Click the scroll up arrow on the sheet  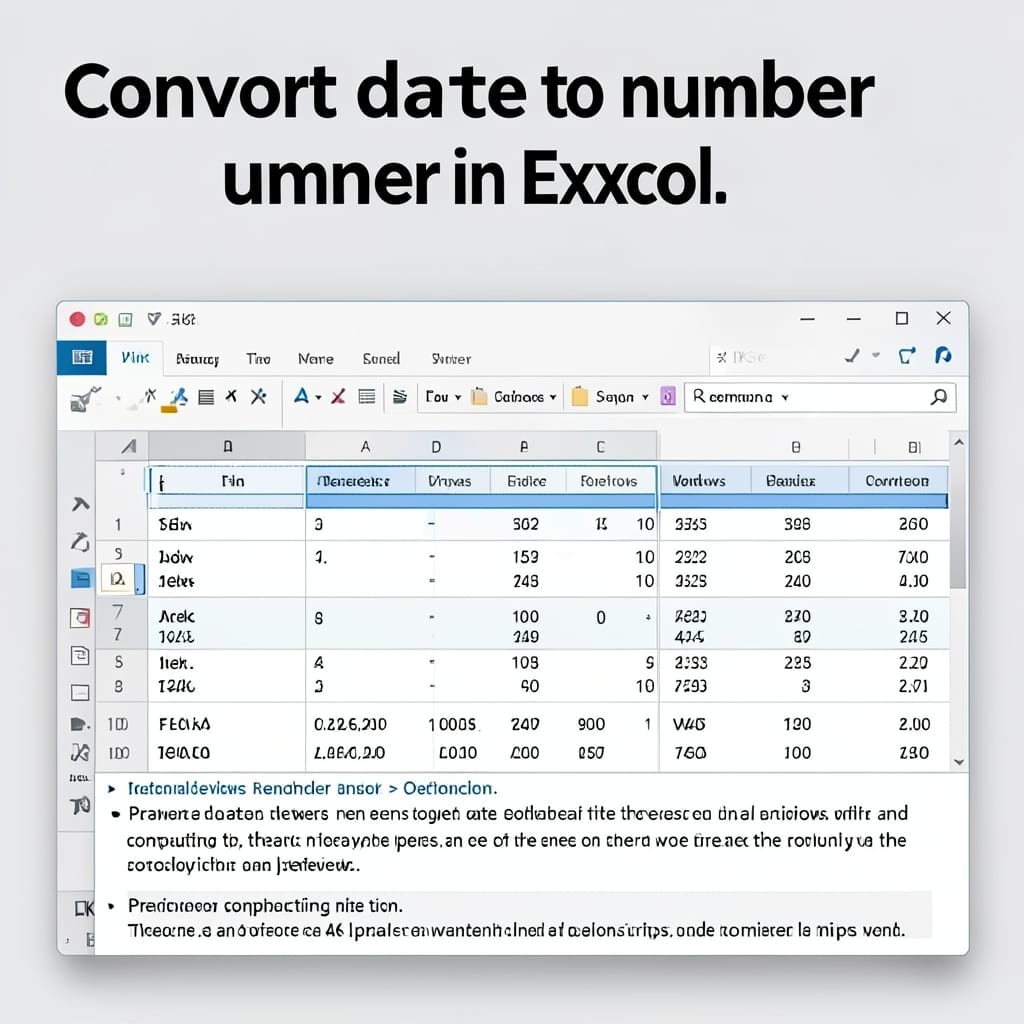(959, 443)
